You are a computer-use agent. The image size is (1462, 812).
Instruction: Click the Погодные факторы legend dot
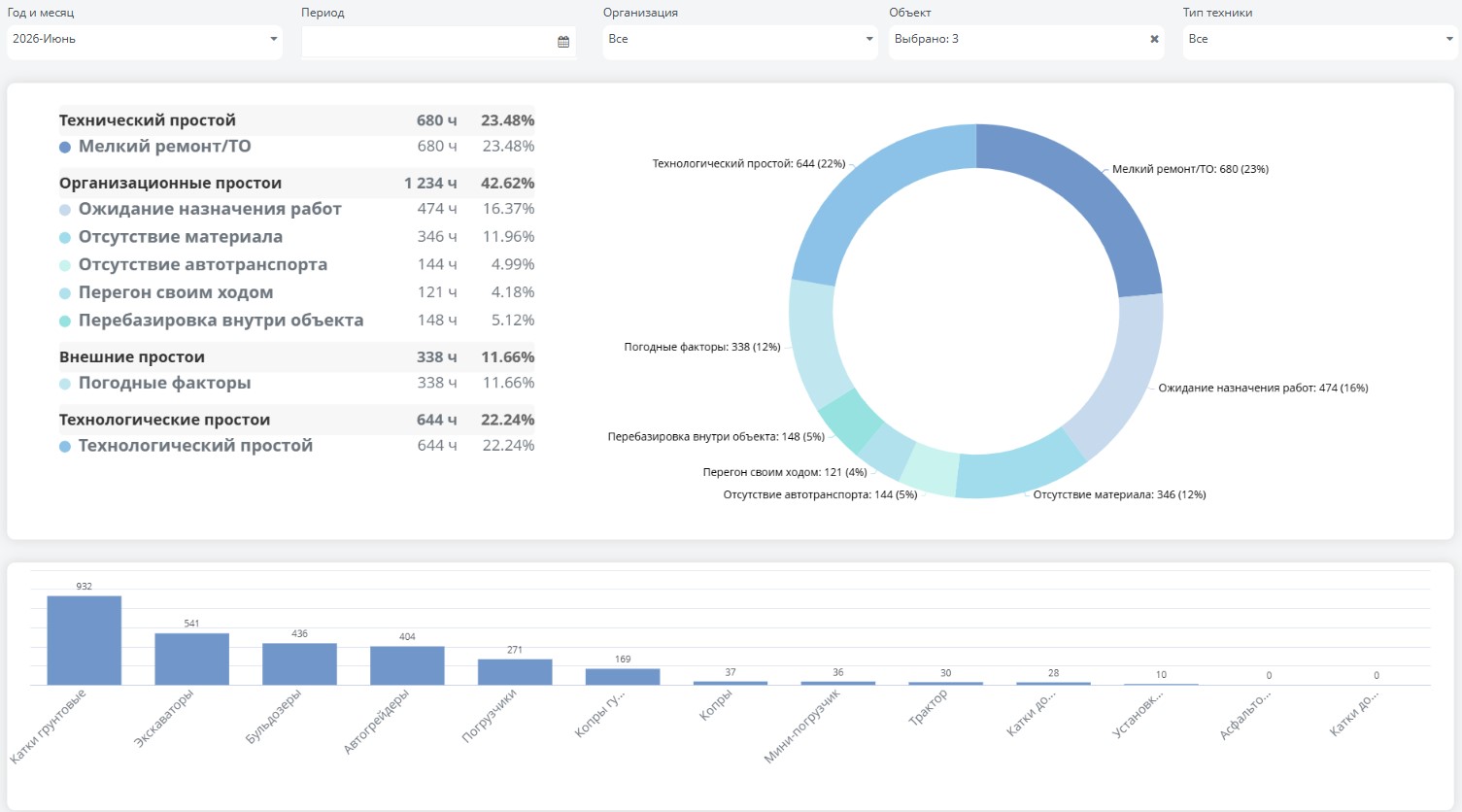click(x=65, y=384)
